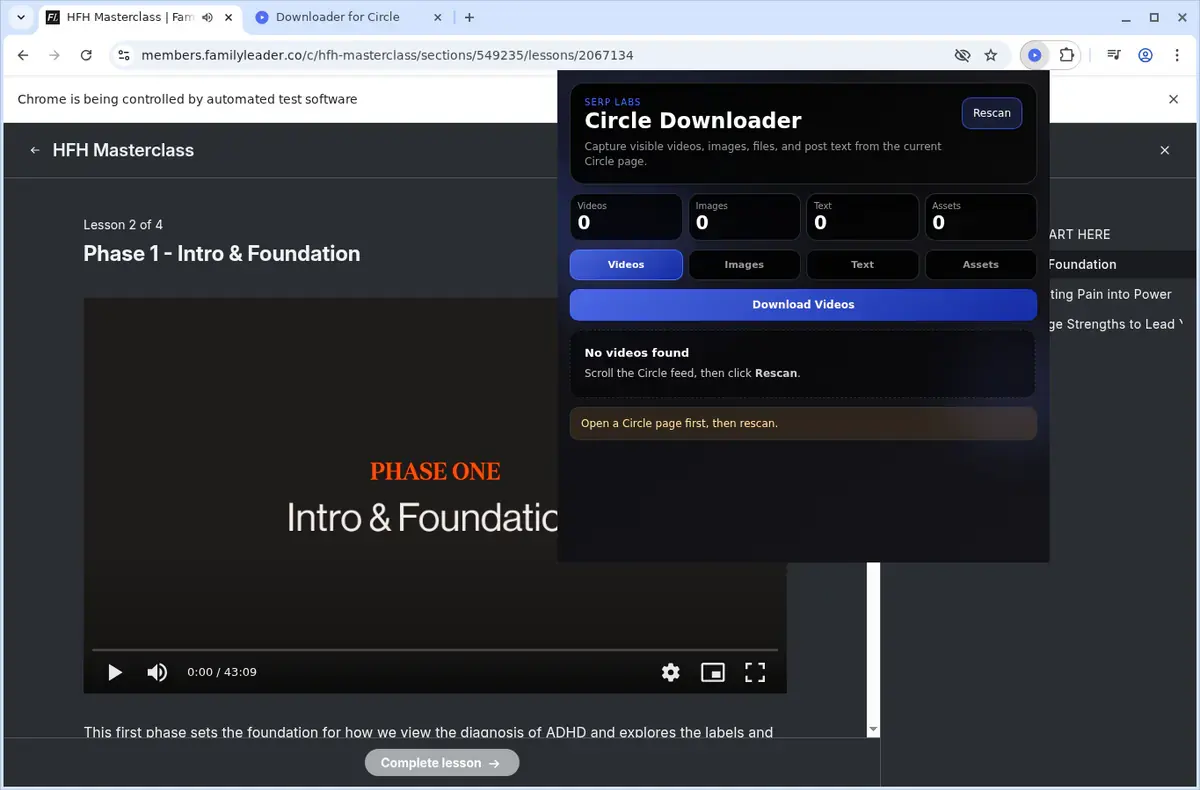
Task: Click the 'Open a Circle page first' notice
Action: click(803, 424)
